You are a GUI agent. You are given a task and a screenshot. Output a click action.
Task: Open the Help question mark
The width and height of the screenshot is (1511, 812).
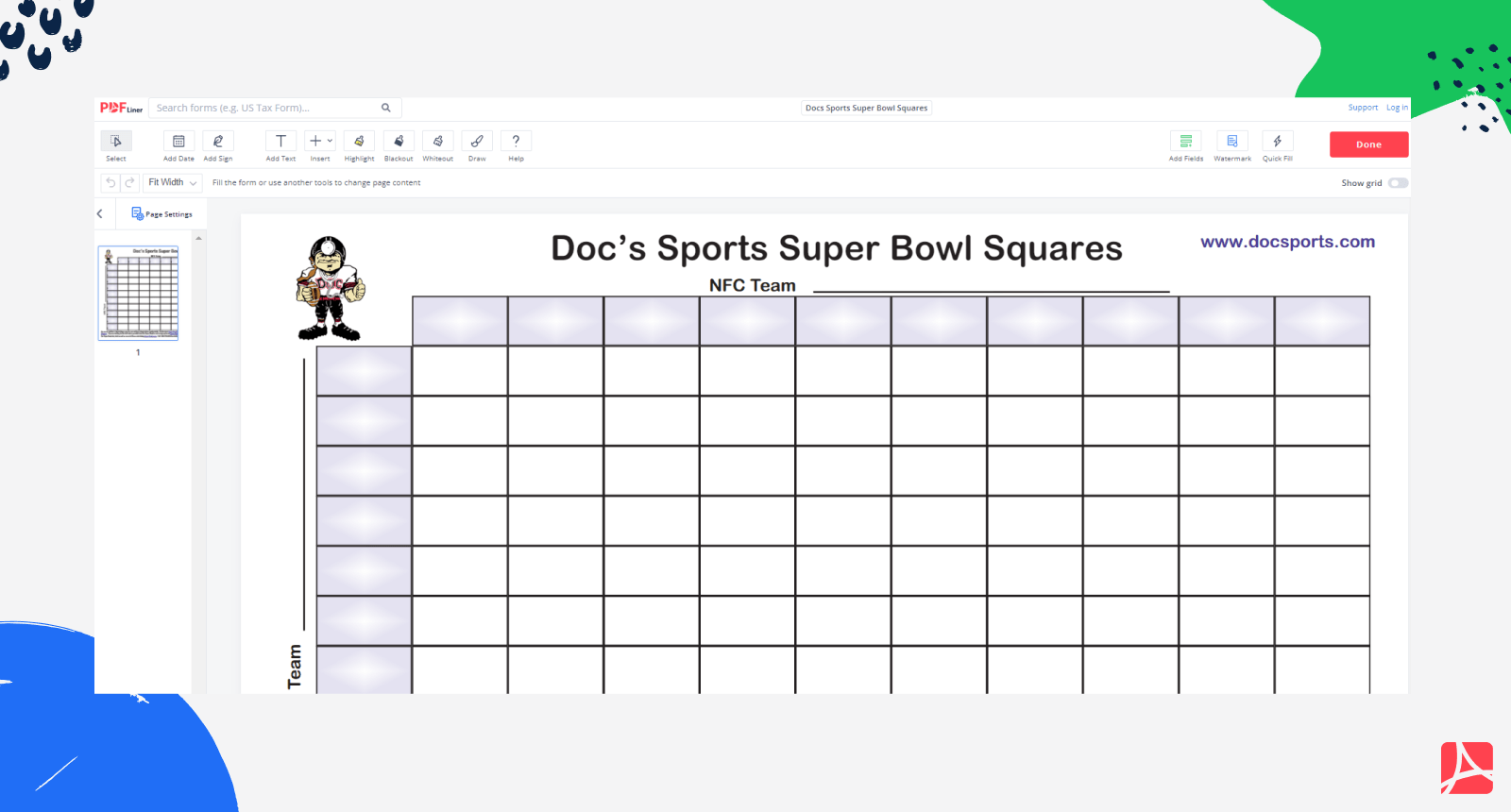[516, 141]
